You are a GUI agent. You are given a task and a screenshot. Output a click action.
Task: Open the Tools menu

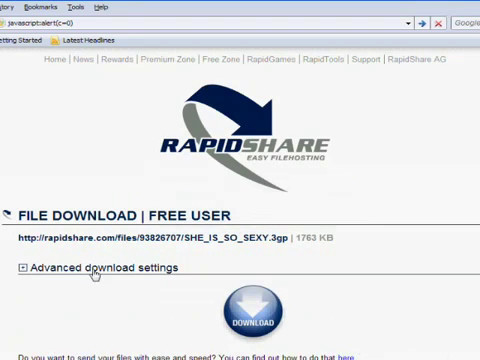[x=76, y=7]
